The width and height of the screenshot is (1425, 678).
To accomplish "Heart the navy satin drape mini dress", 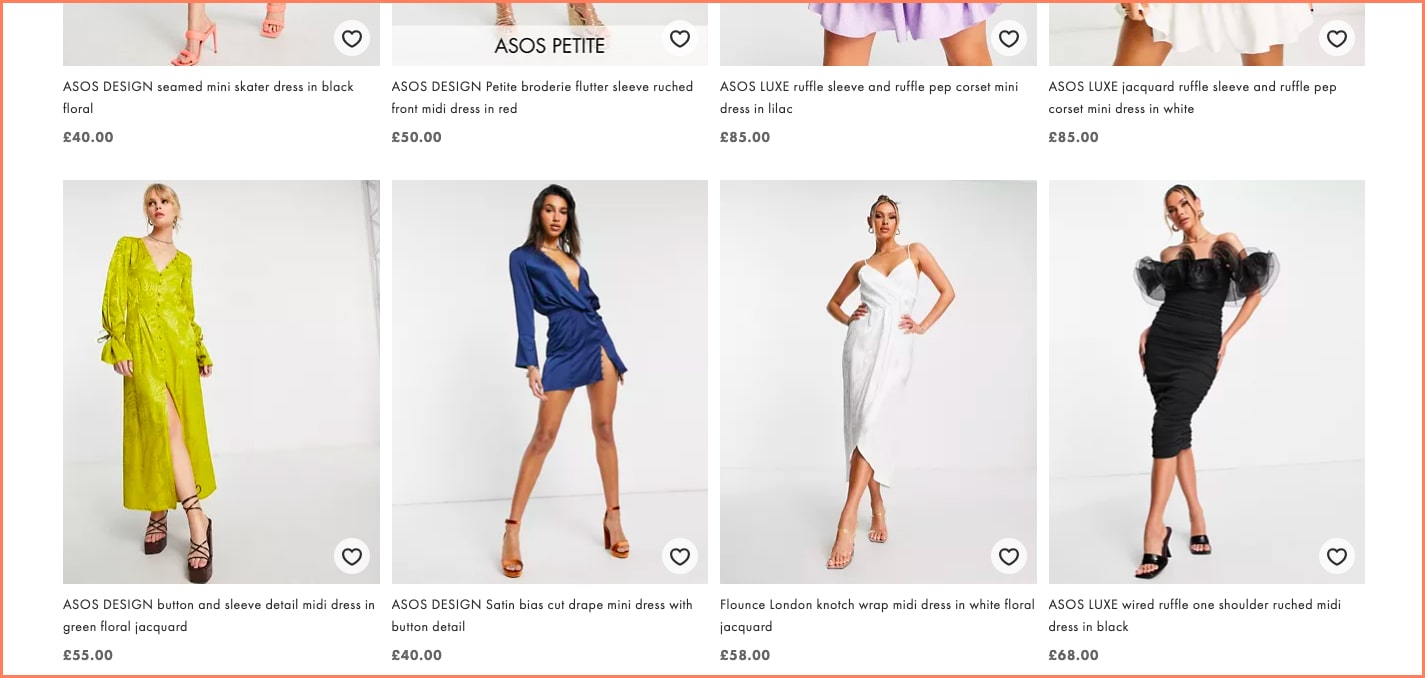I will point(680,556).
